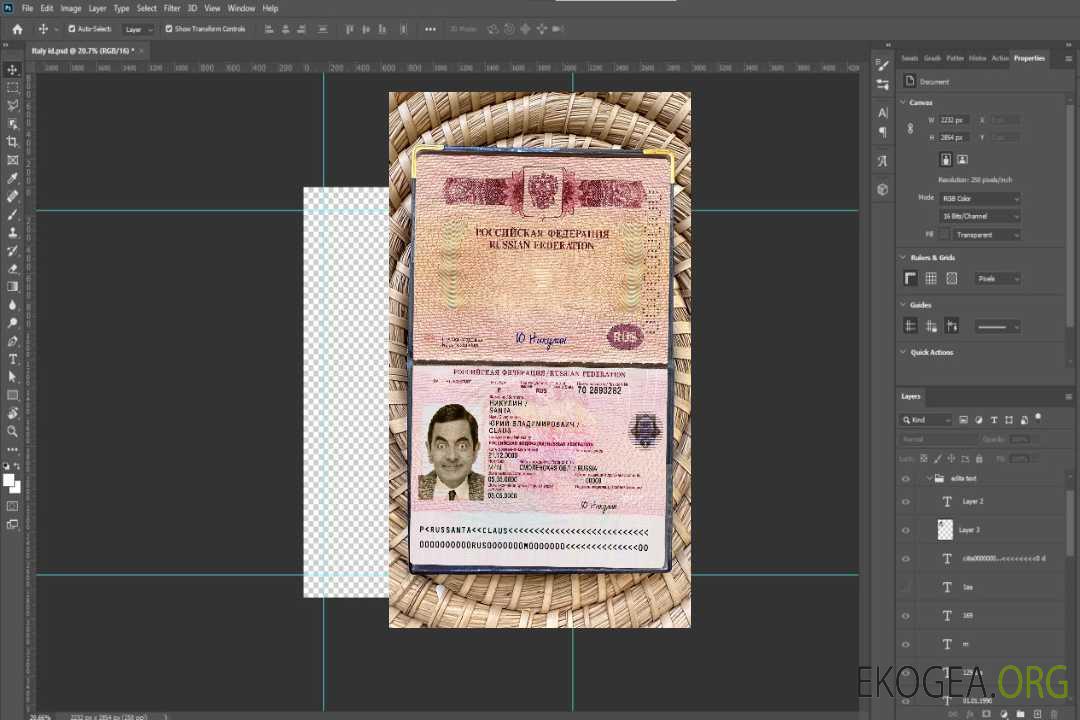1080x720 pixels.
Task: Open the Paragraph panel icon
Action: click(883, 132)
